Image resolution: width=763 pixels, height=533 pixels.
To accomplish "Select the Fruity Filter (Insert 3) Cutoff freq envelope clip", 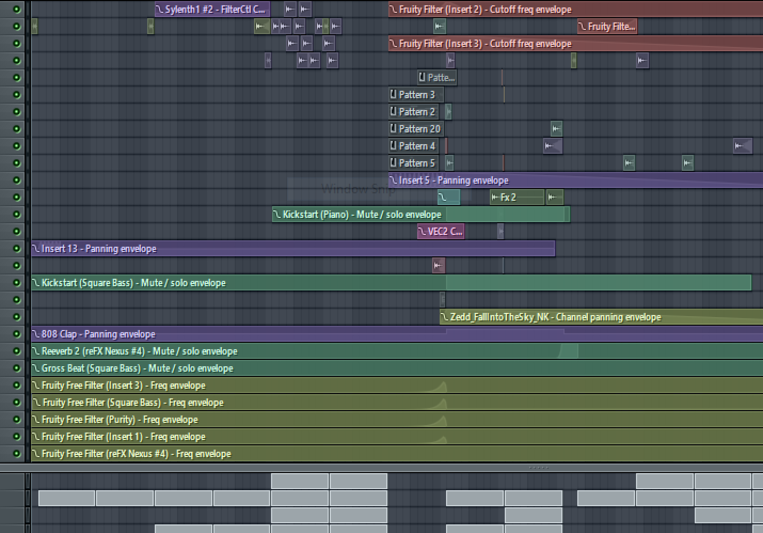I will point(576,43).
